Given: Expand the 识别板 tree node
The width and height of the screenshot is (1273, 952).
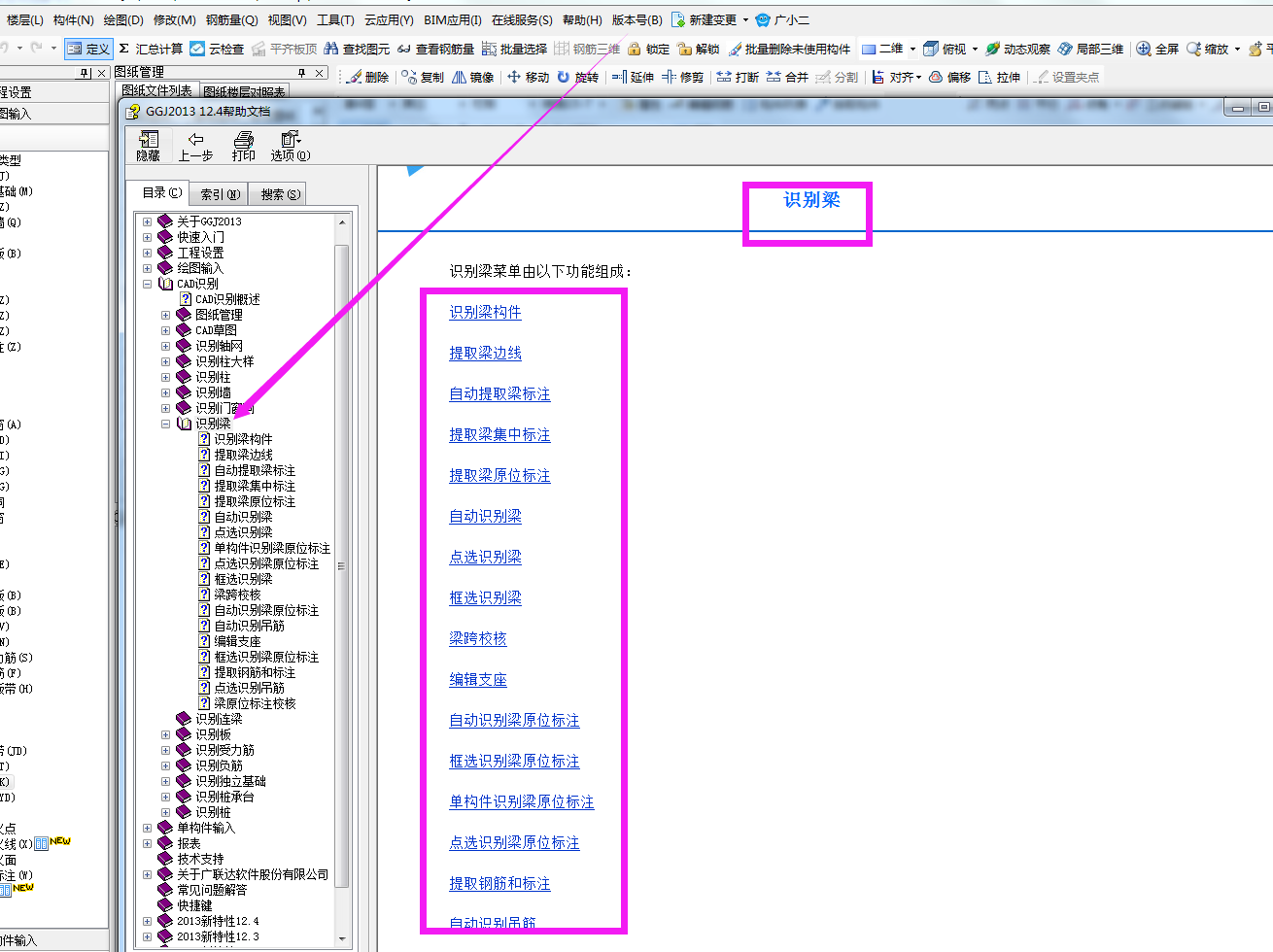Looking at the screenshot, I should 165,734.
